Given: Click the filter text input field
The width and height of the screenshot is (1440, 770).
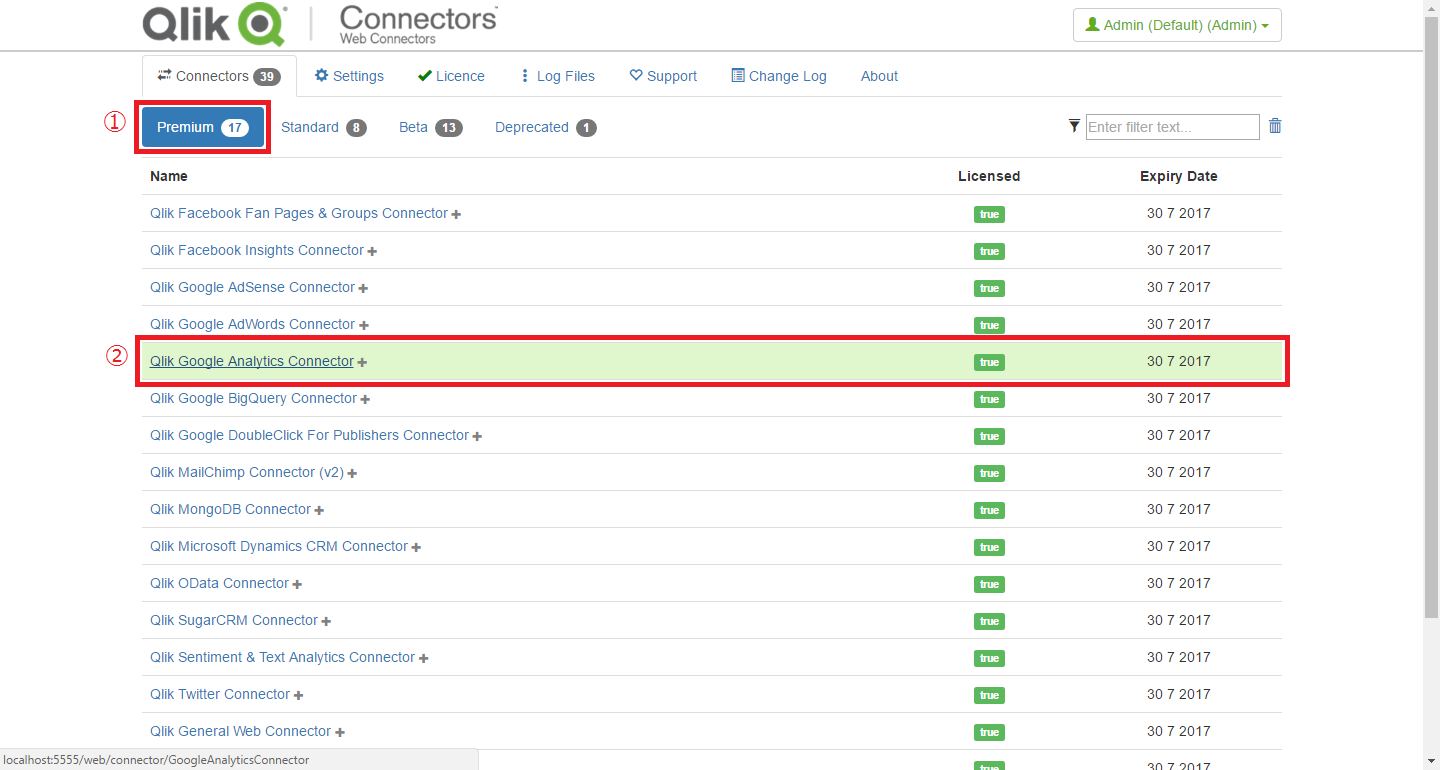Looking at the screenshot, I should tap(1172, 127).
